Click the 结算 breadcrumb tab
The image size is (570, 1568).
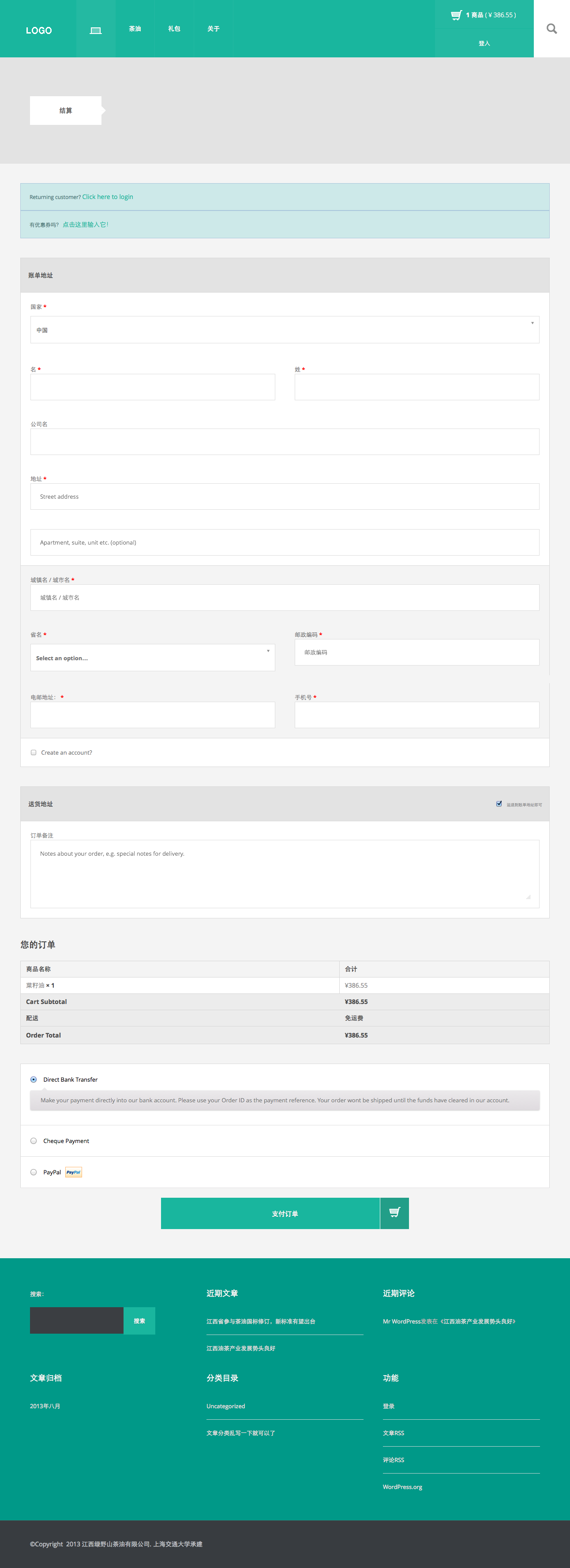point(66,110)
